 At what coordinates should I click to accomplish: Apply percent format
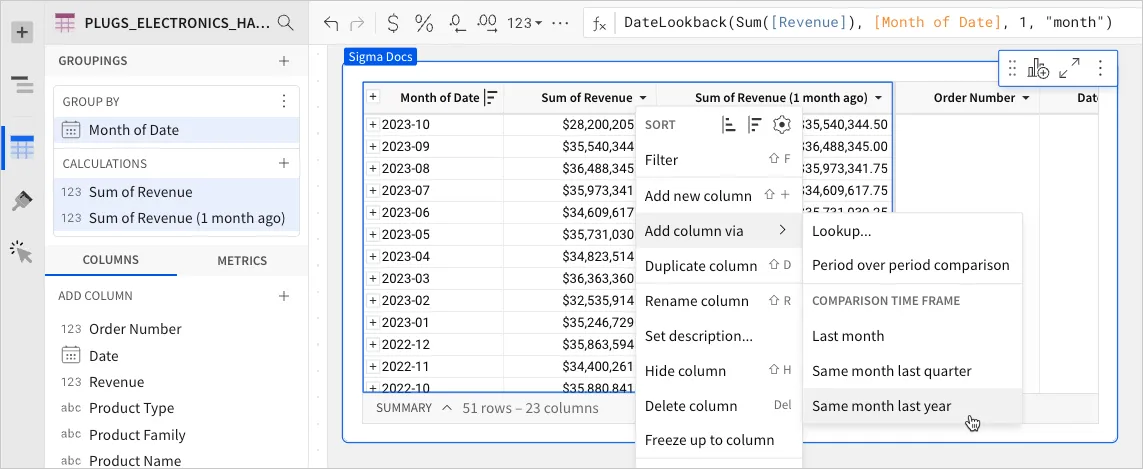pyautogui.click(x=424, y=23)
